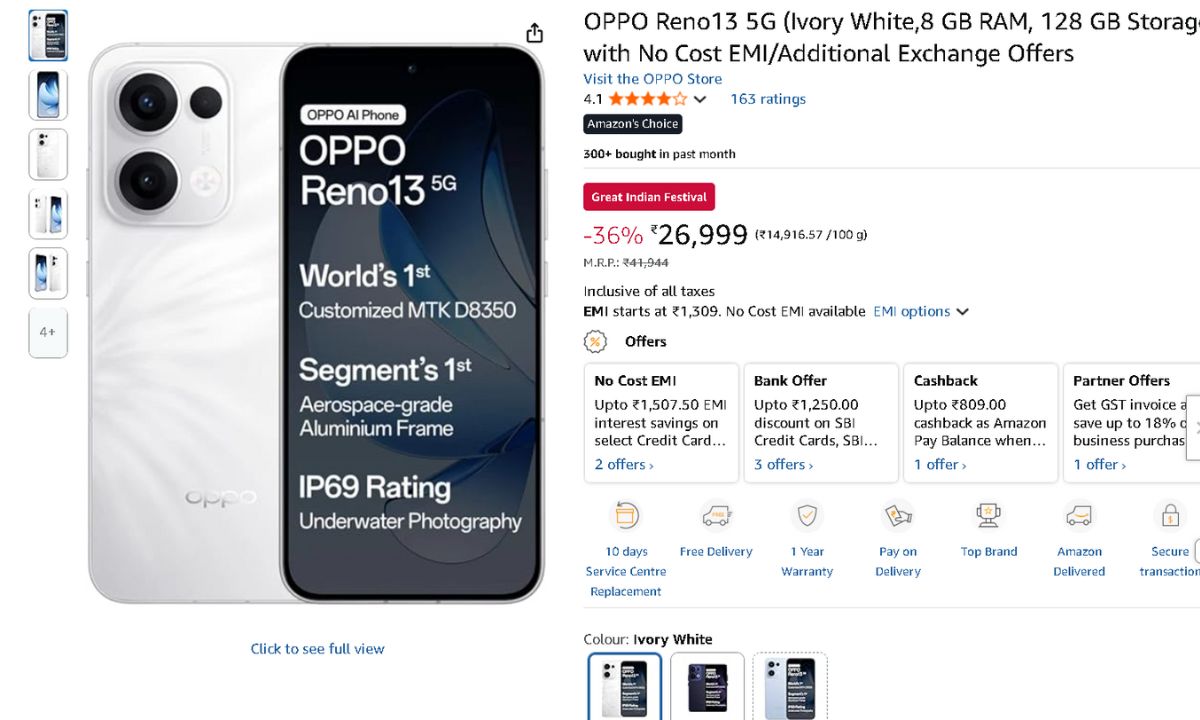The image size is (1200, 720).
Task: Expand the 2 offers No Cost EMI link
Action: pyautogui.click(x=624, y=465)
